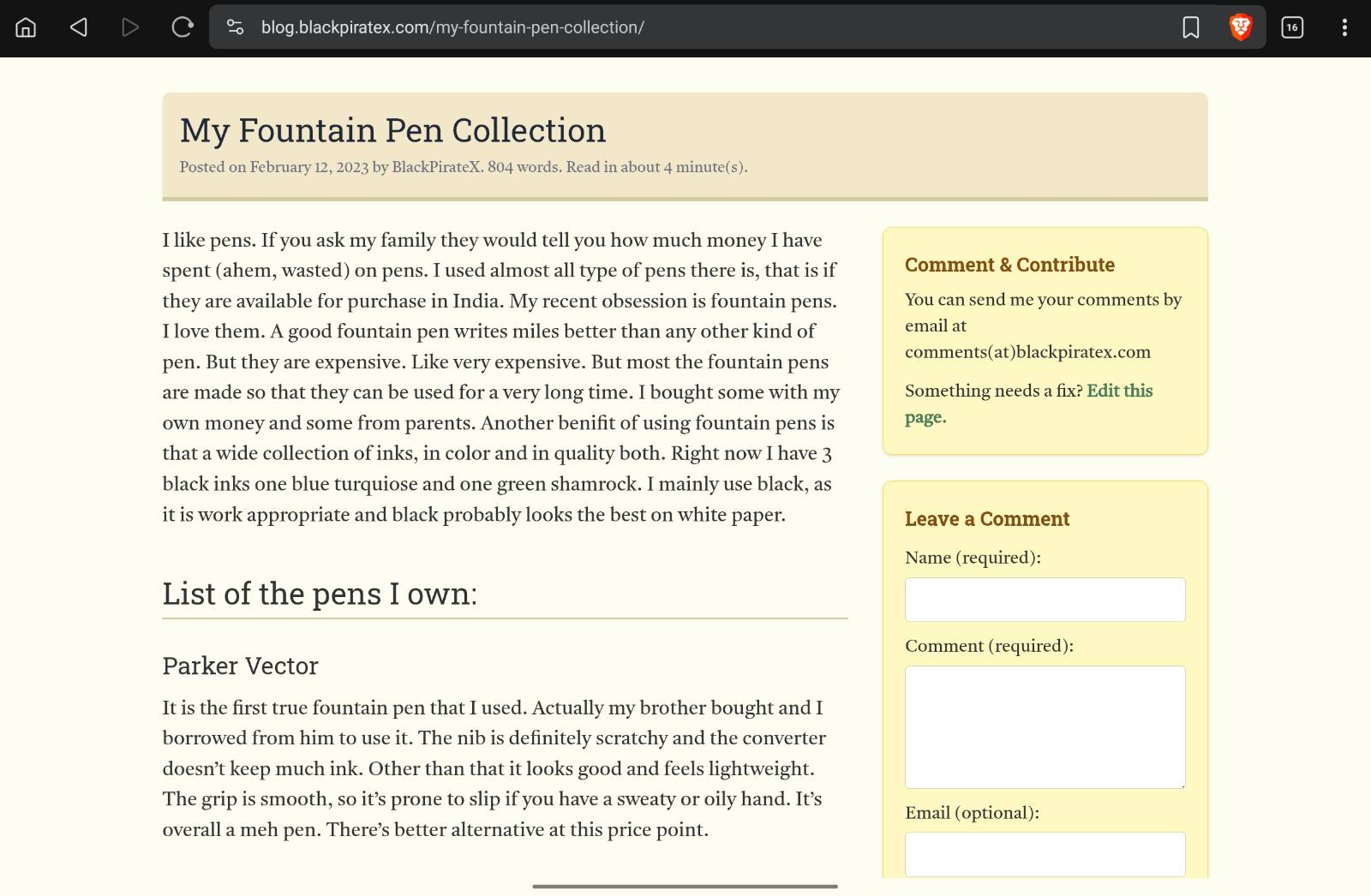Go forward with the forward arrow

tap(130, 27)
